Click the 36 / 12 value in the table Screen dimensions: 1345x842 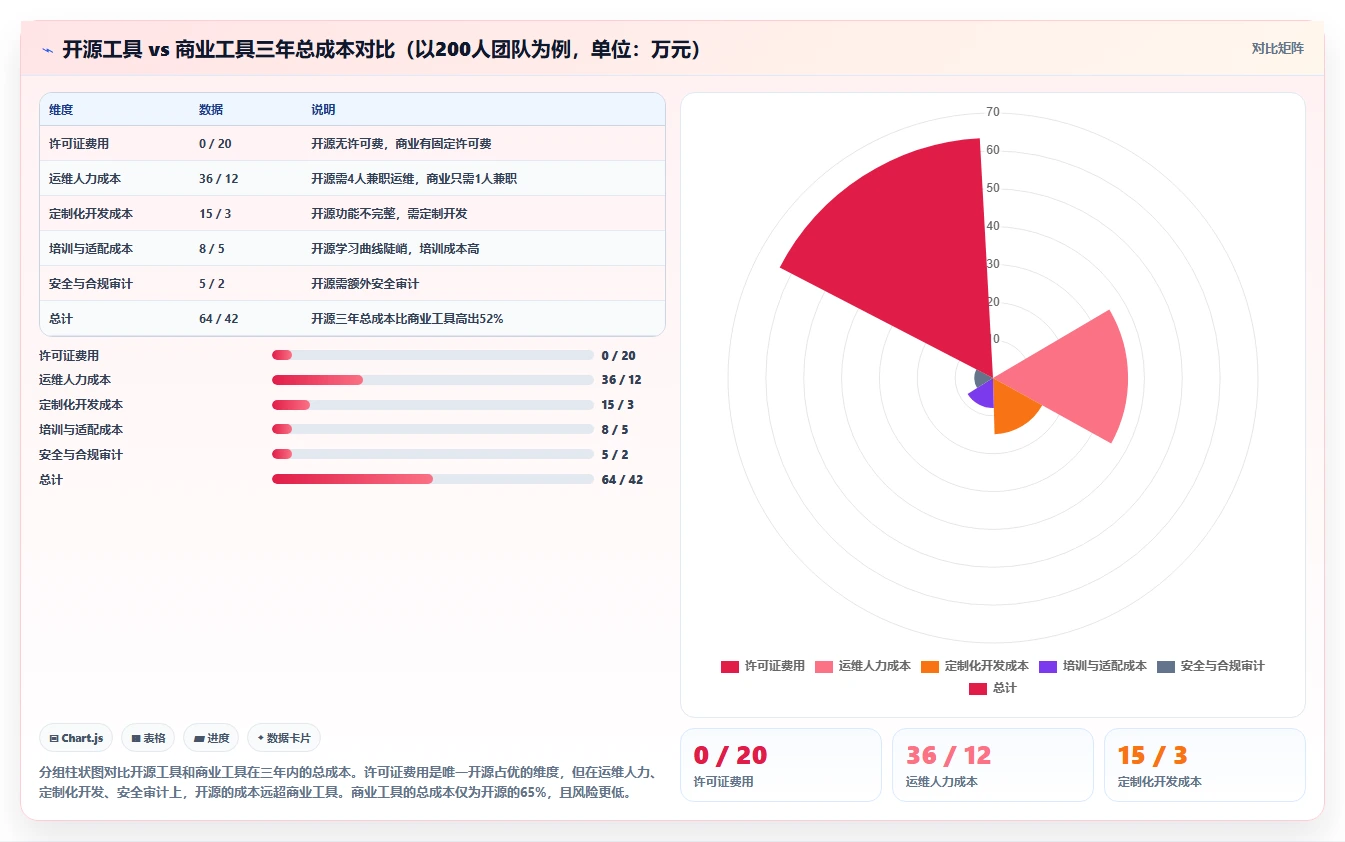pyautogui.click(x=218, y=179)
